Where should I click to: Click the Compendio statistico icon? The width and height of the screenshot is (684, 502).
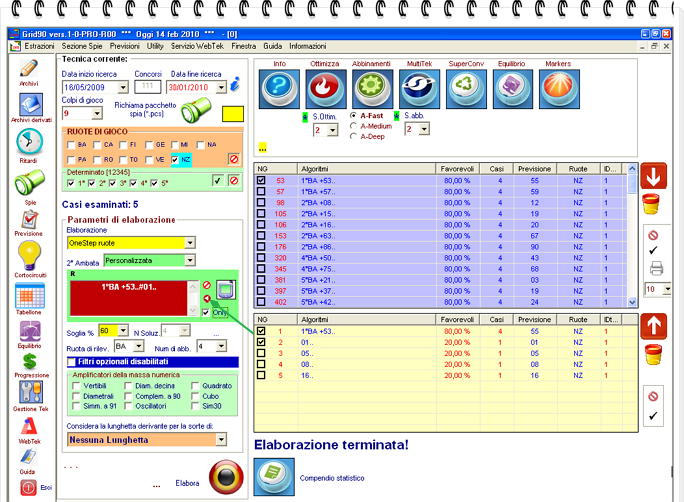[274, 477]
